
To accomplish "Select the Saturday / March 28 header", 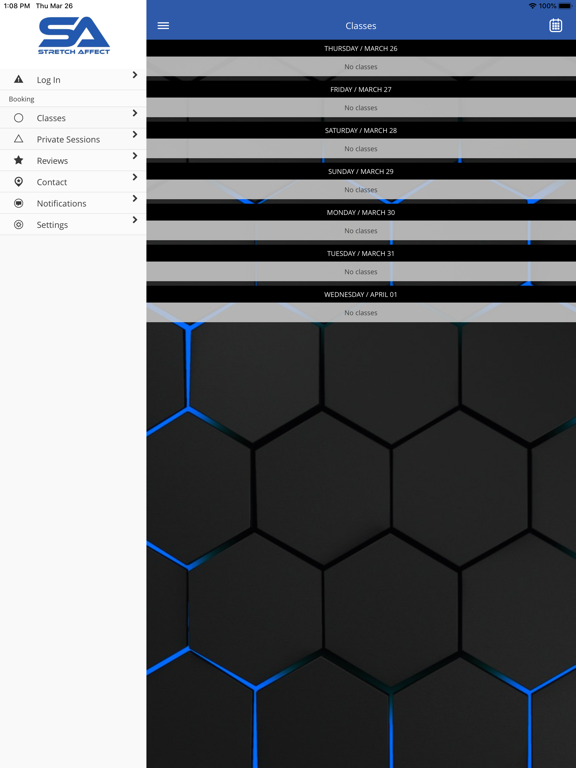I will (x=361, y=130).
